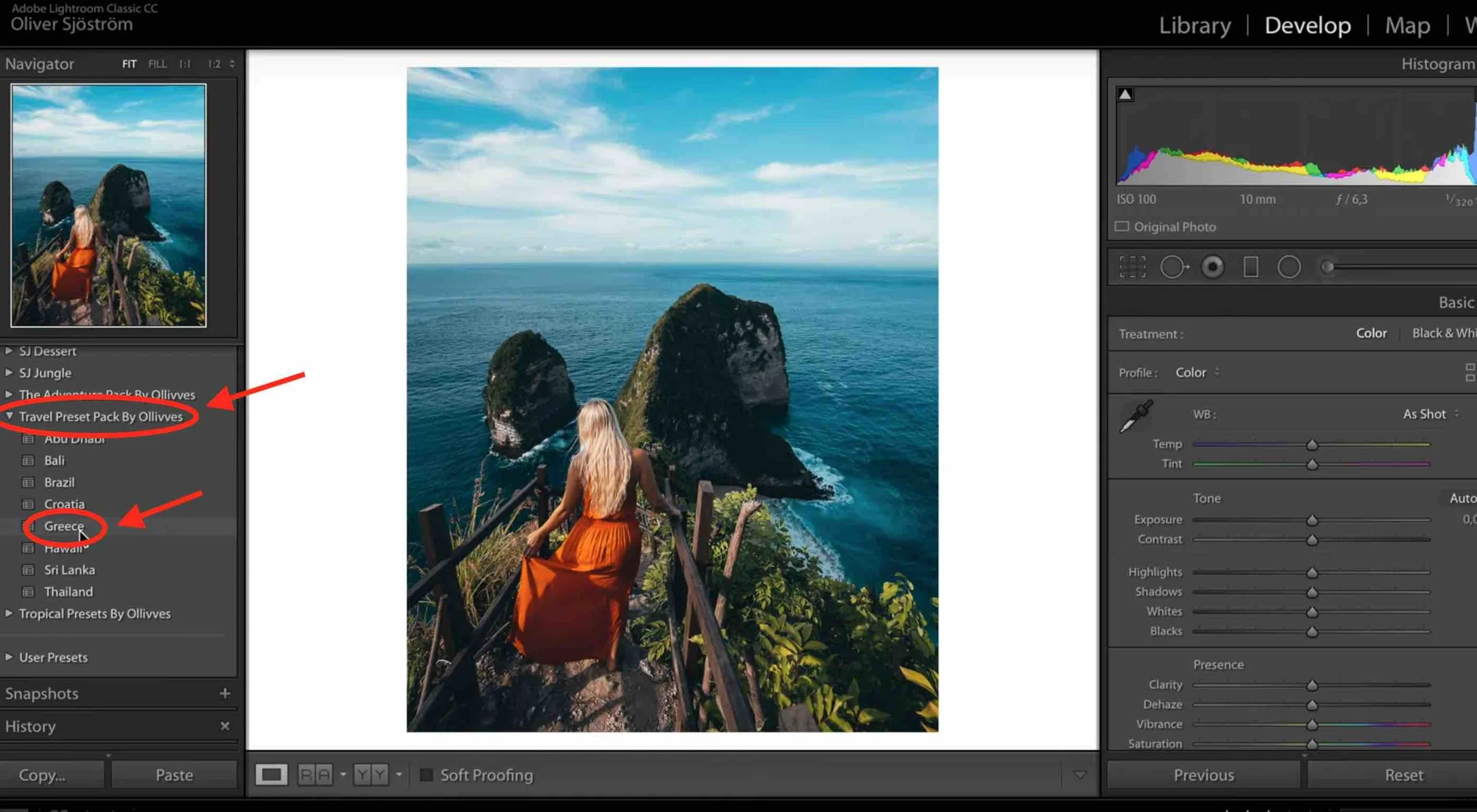Select the Crop Overlay tool
This screenshot has width=1477, height=812.
[x=1132, y=267]
